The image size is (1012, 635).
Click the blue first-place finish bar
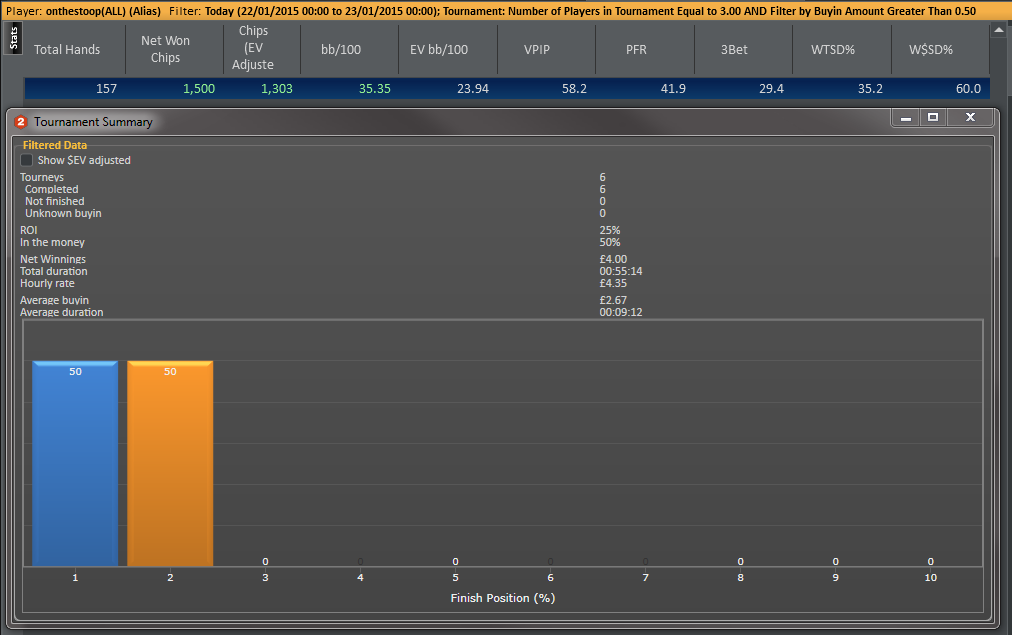(75, 463)
